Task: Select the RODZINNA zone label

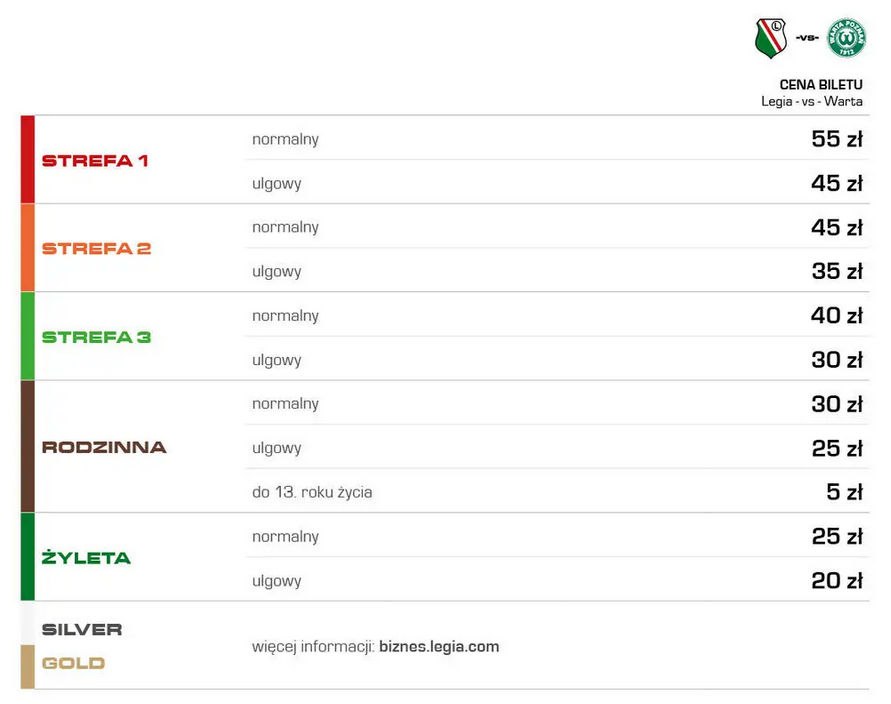Action: point(104,447)
